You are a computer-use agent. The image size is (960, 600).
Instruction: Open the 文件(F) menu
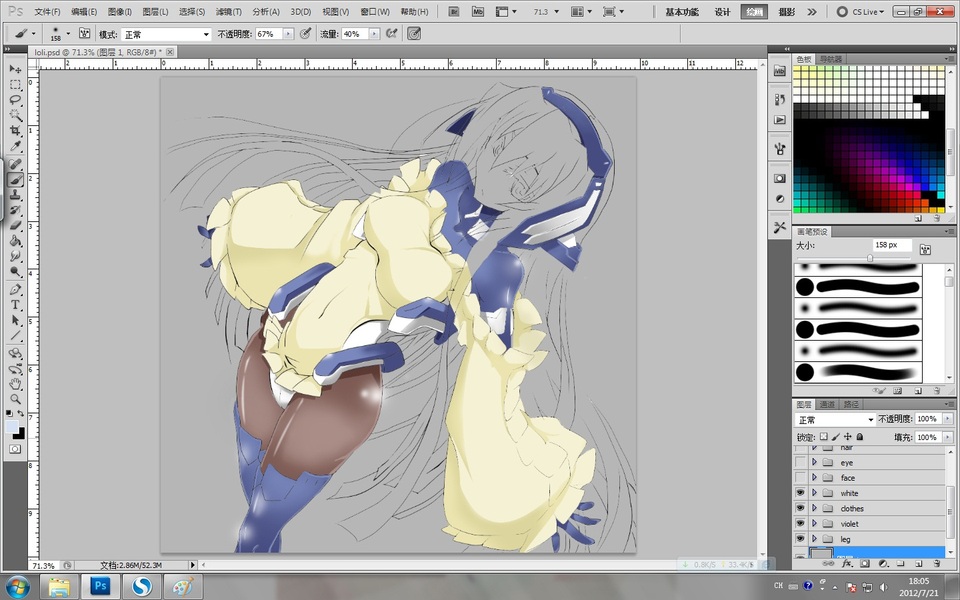click(47, 12)
